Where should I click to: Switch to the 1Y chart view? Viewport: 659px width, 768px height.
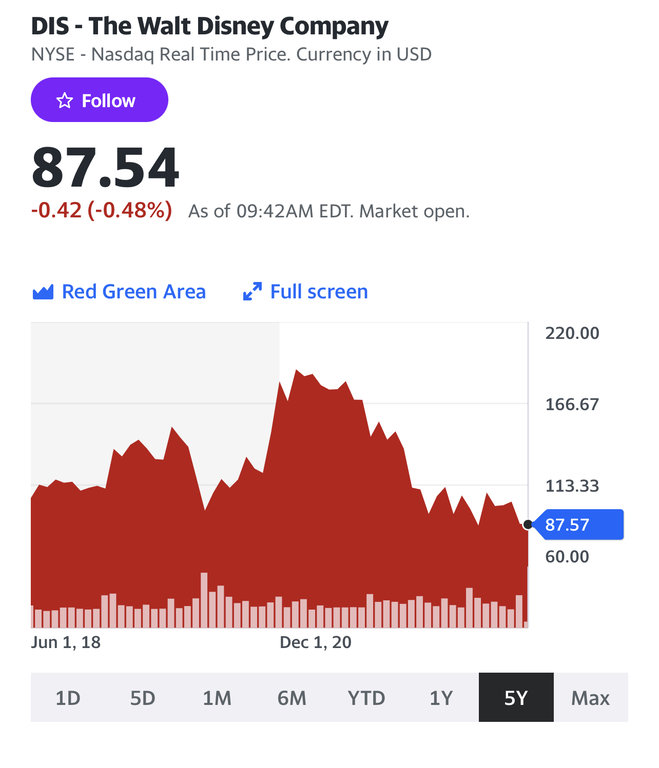441,698
